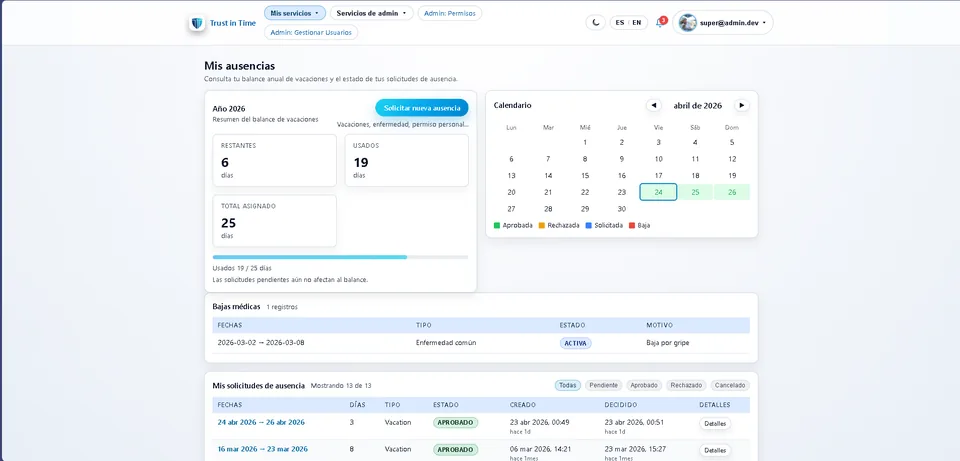Filter requests by Todas
The width and height of the screenshot is (960, 461).
click(x=568, y=385)
